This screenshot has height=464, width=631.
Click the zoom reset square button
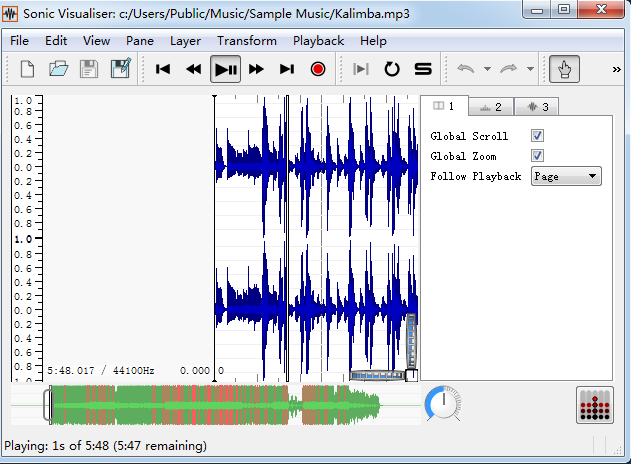[x=411, y=375]
